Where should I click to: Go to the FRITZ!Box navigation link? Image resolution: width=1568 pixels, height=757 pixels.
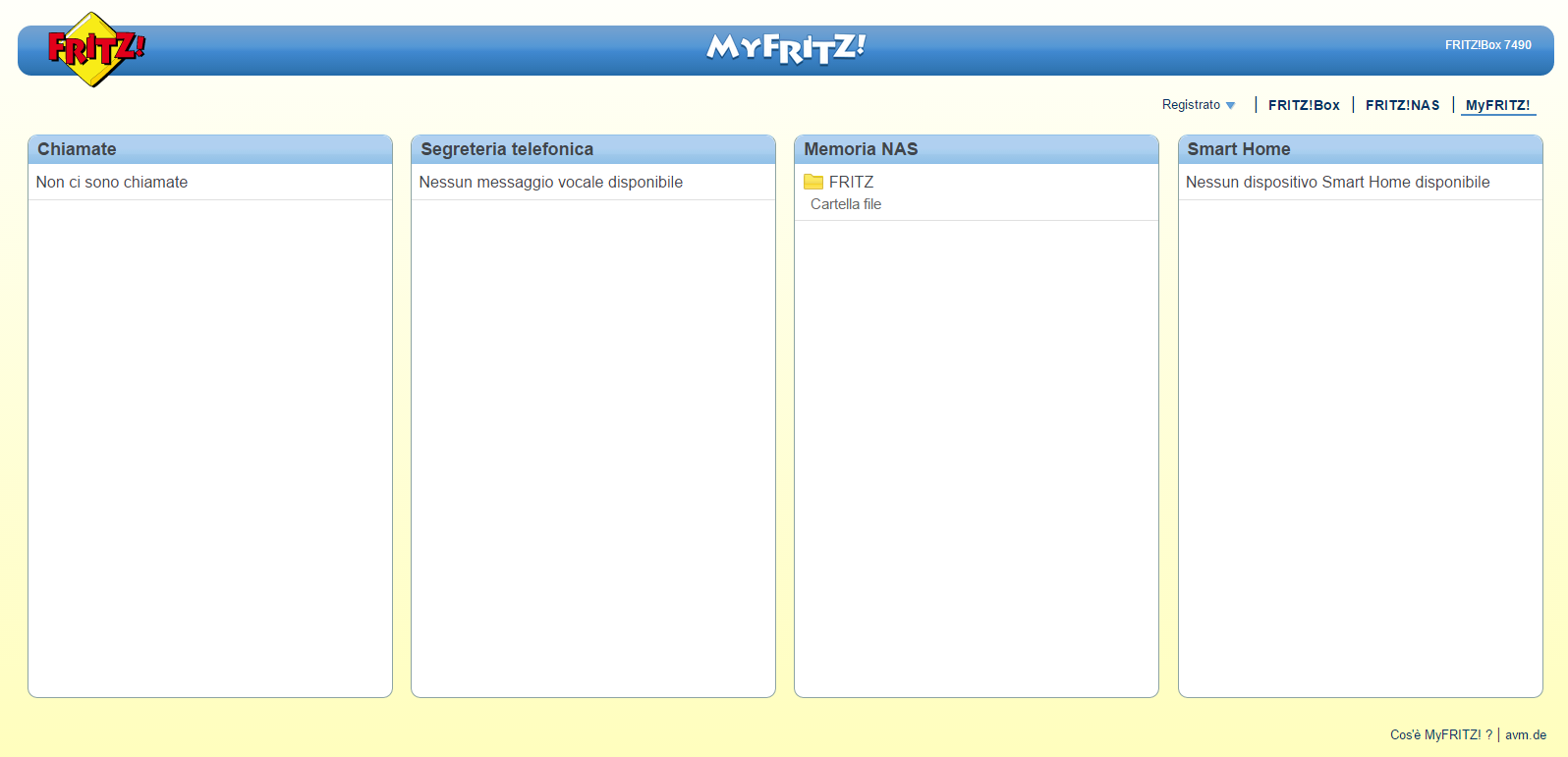[1304, 105]
